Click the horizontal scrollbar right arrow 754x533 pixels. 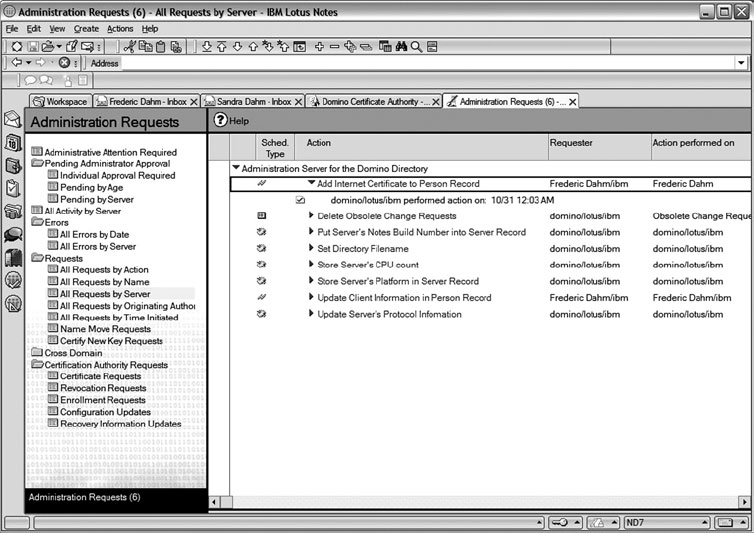[744, 502]
